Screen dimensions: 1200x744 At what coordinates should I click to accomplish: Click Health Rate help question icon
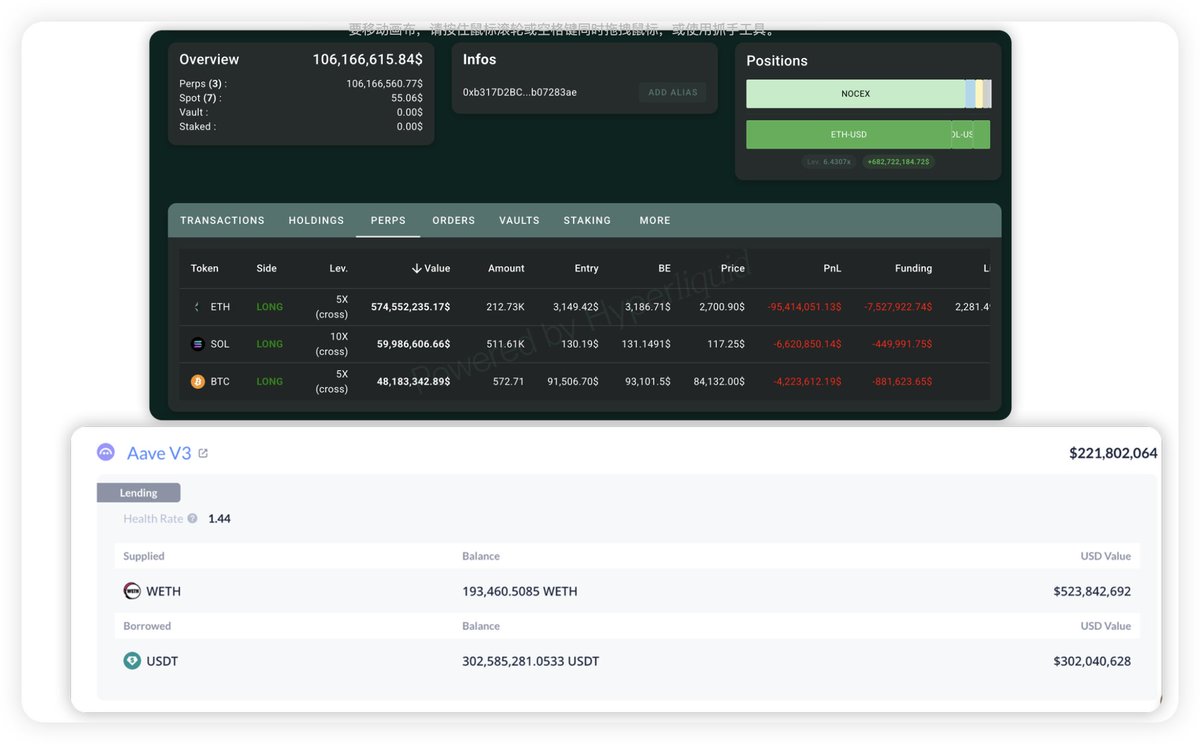pos(193,519)
